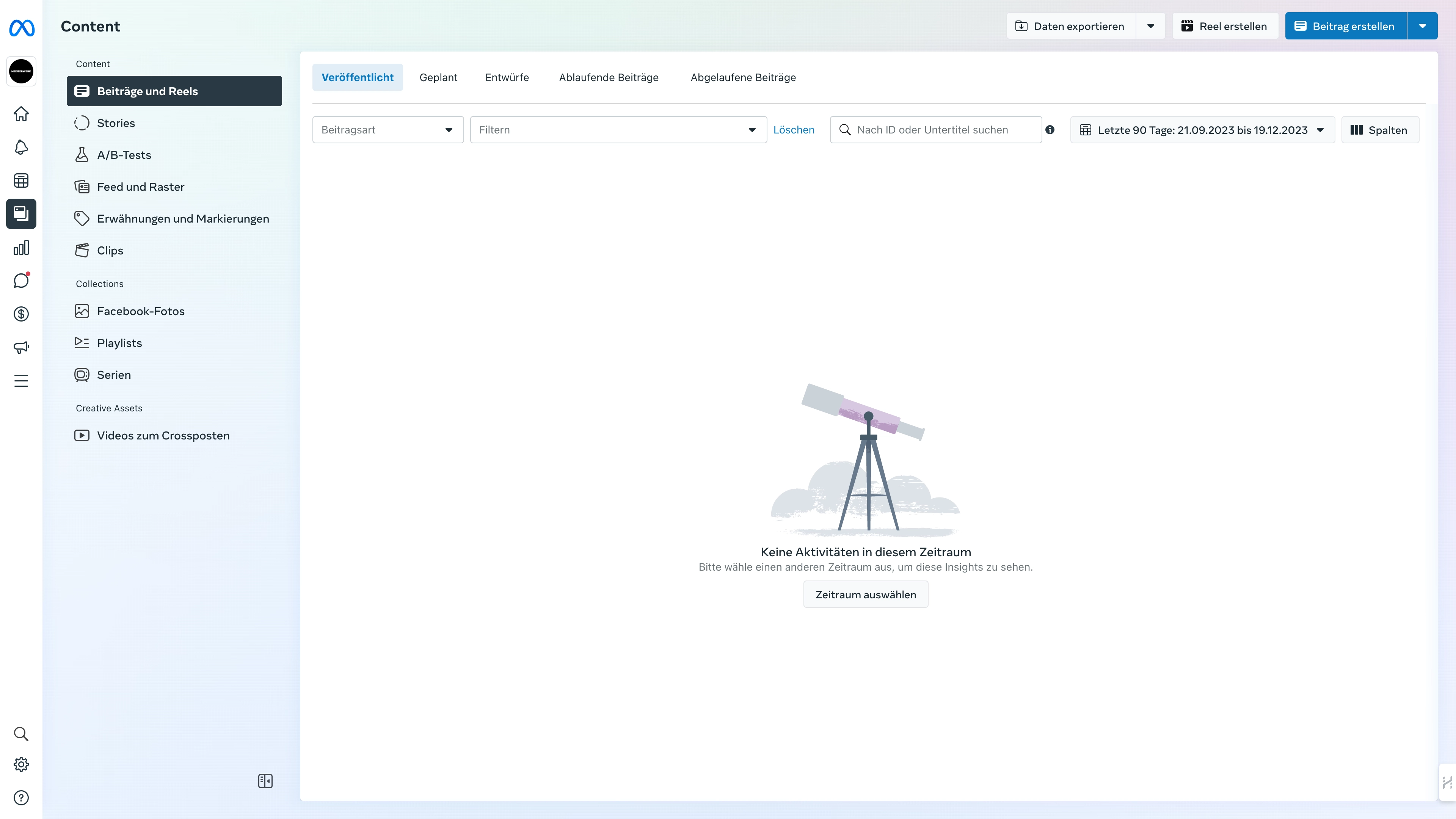Click the Löschen link
This screenshot has height=819, width=1456.
tap(794, 129)
